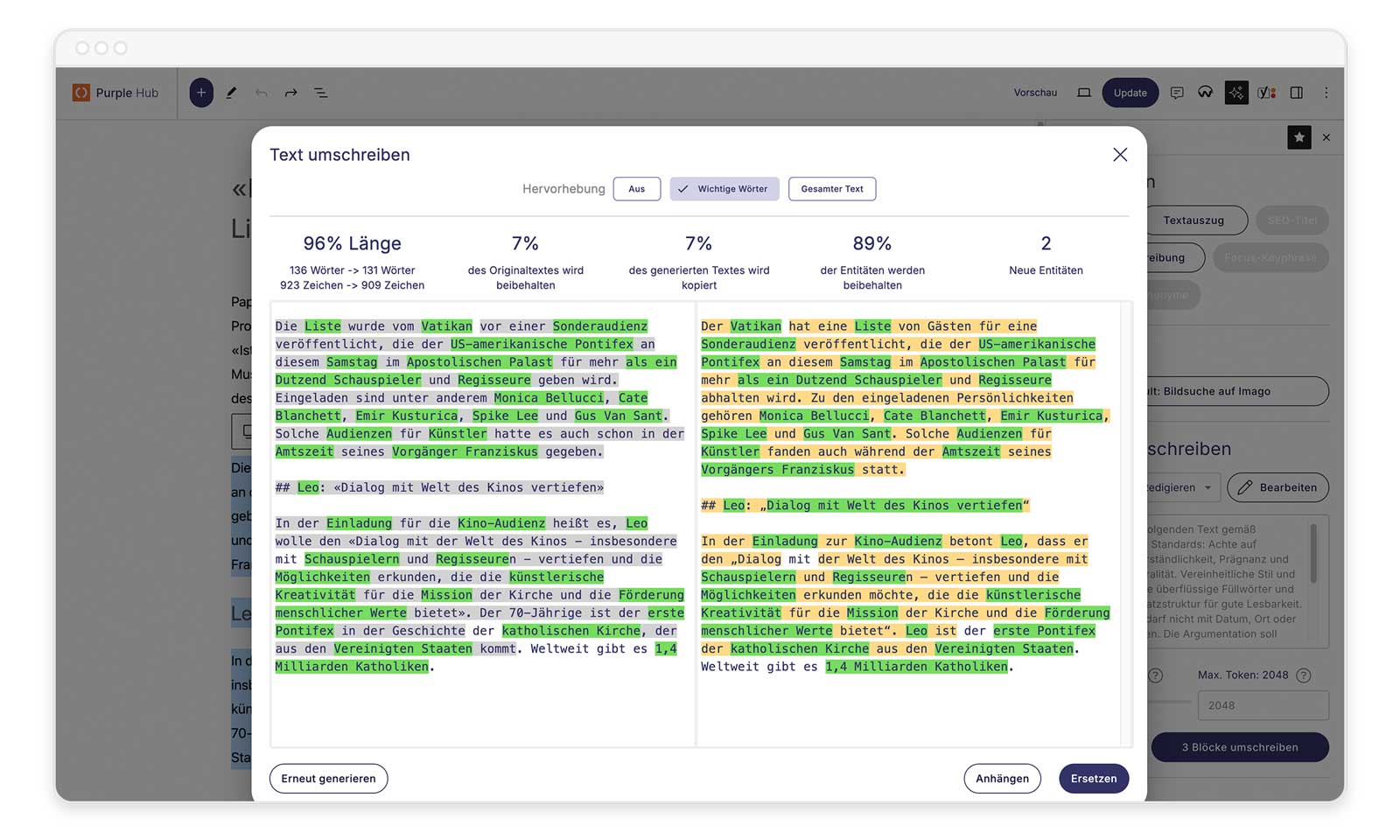Open the laptop device preview icon

[x=1084, y=93]
